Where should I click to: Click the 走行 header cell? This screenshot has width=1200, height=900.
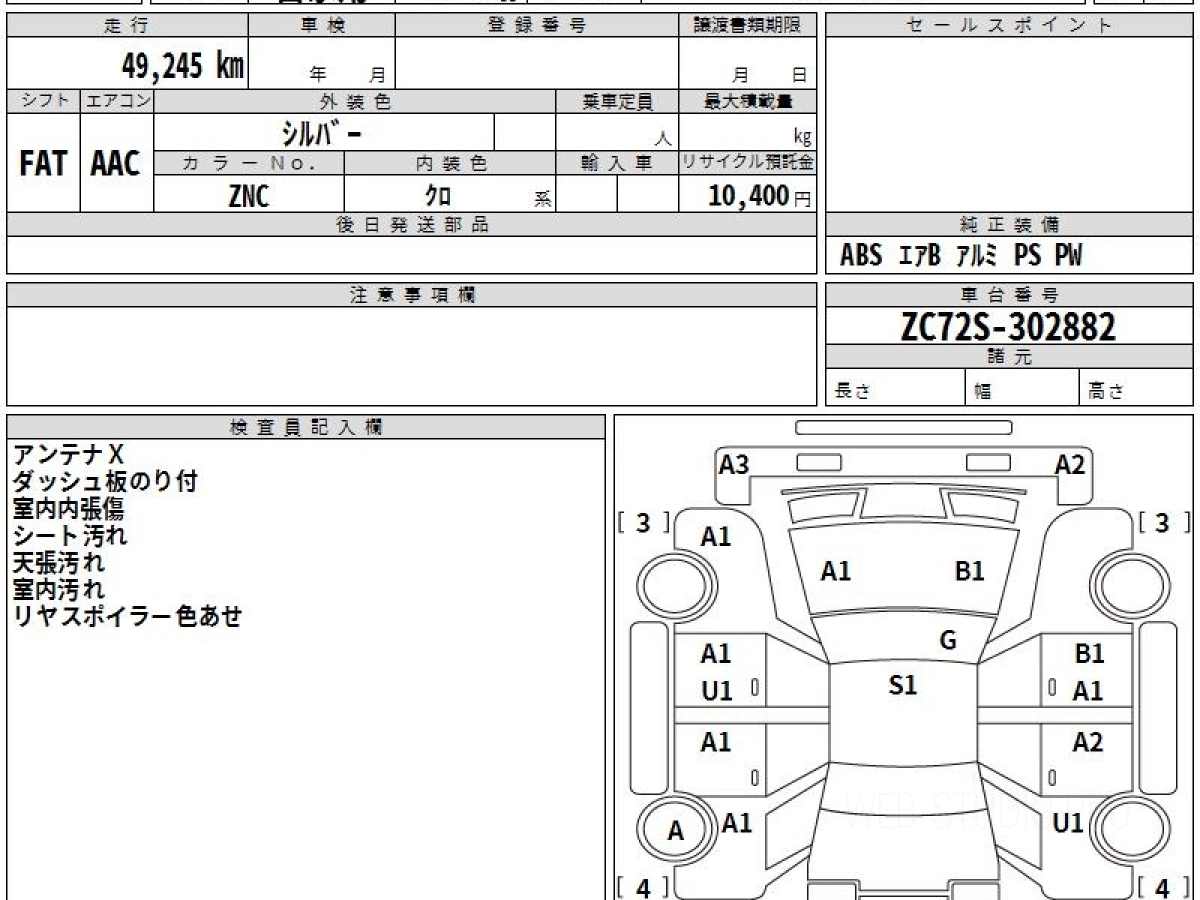[127, 26]
